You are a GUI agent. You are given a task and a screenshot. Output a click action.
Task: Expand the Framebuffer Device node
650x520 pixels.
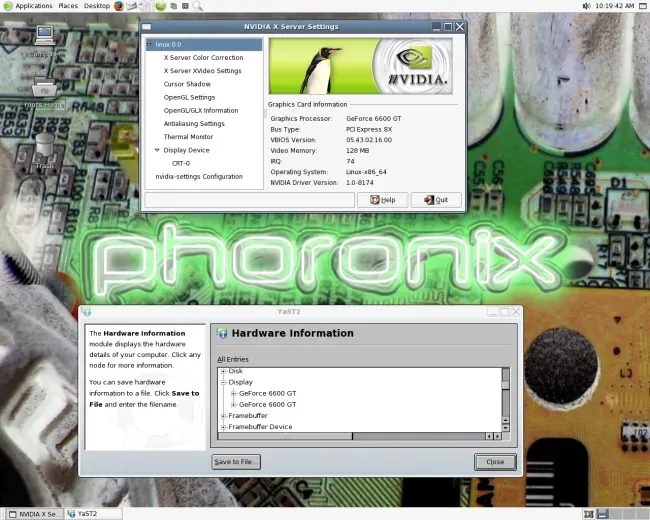(223, 427)
